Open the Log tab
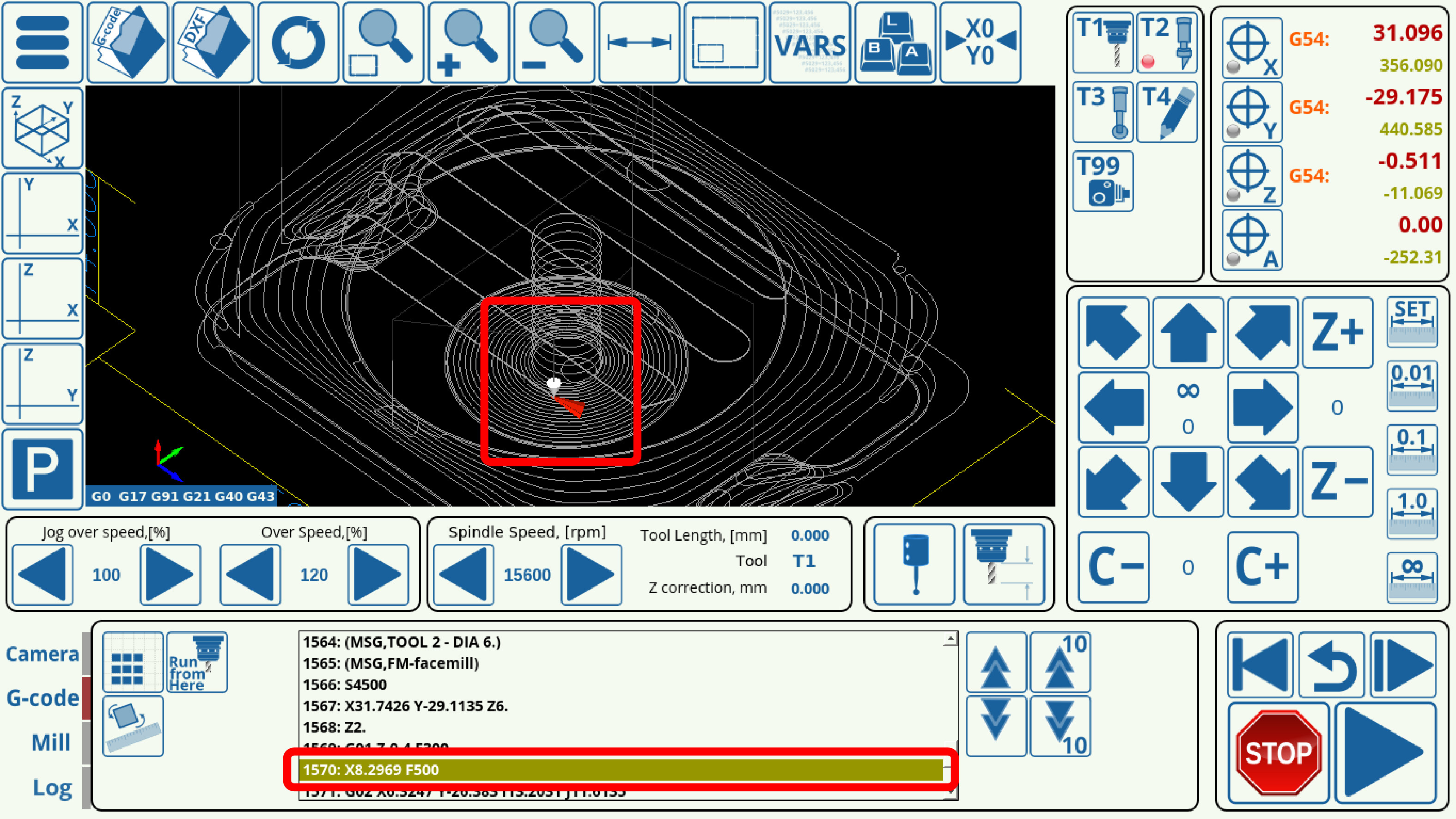The image size is (1456, 819). coord(52,788)
